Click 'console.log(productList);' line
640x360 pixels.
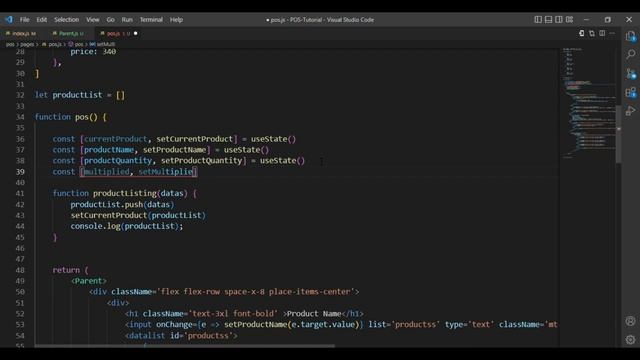tap(127, 226)
